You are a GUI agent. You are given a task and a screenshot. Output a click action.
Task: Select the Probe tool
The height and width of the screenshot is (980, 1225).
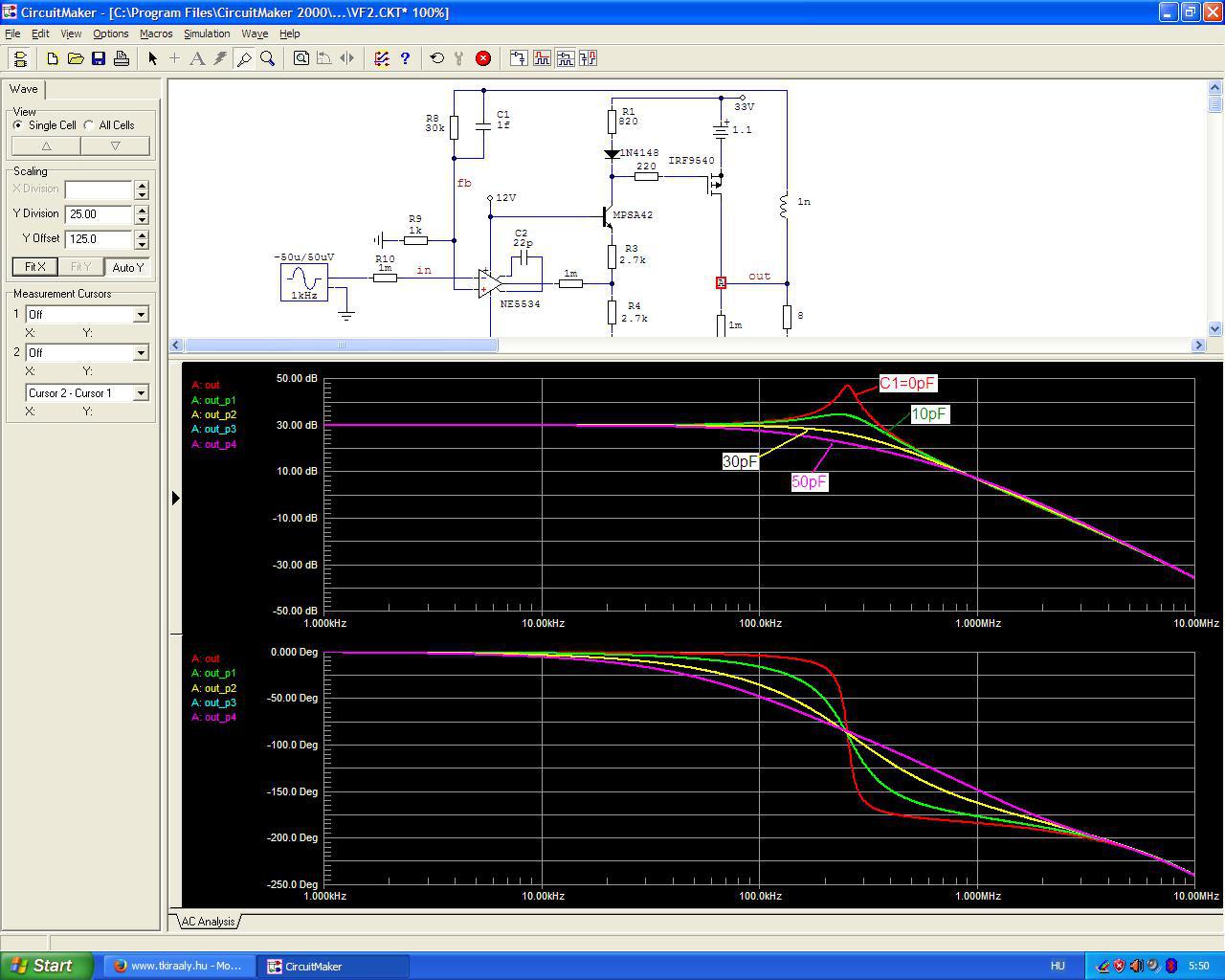244,58
